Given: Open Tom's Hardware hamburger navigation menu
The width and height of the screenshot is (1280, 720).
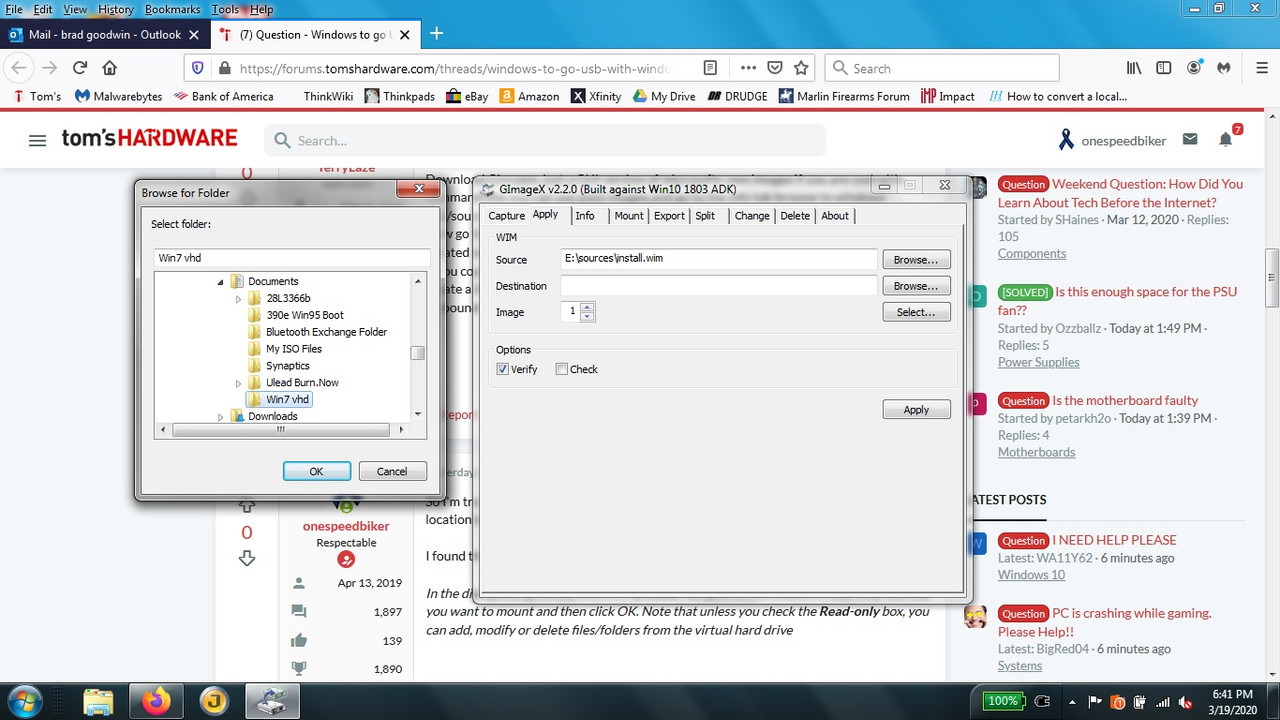Looking at the screenshot, I should [x=37, y=141].
